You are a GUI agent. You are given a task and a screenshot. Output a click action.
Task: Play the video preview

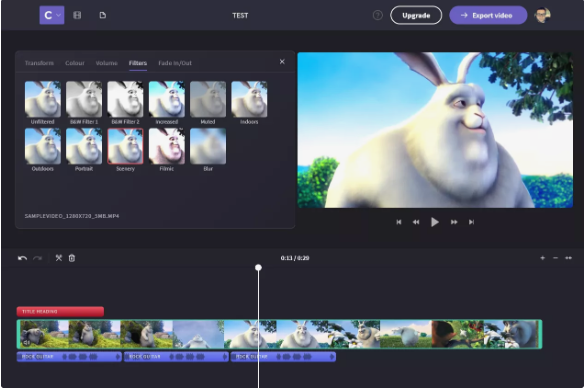[x=435, y=222]
